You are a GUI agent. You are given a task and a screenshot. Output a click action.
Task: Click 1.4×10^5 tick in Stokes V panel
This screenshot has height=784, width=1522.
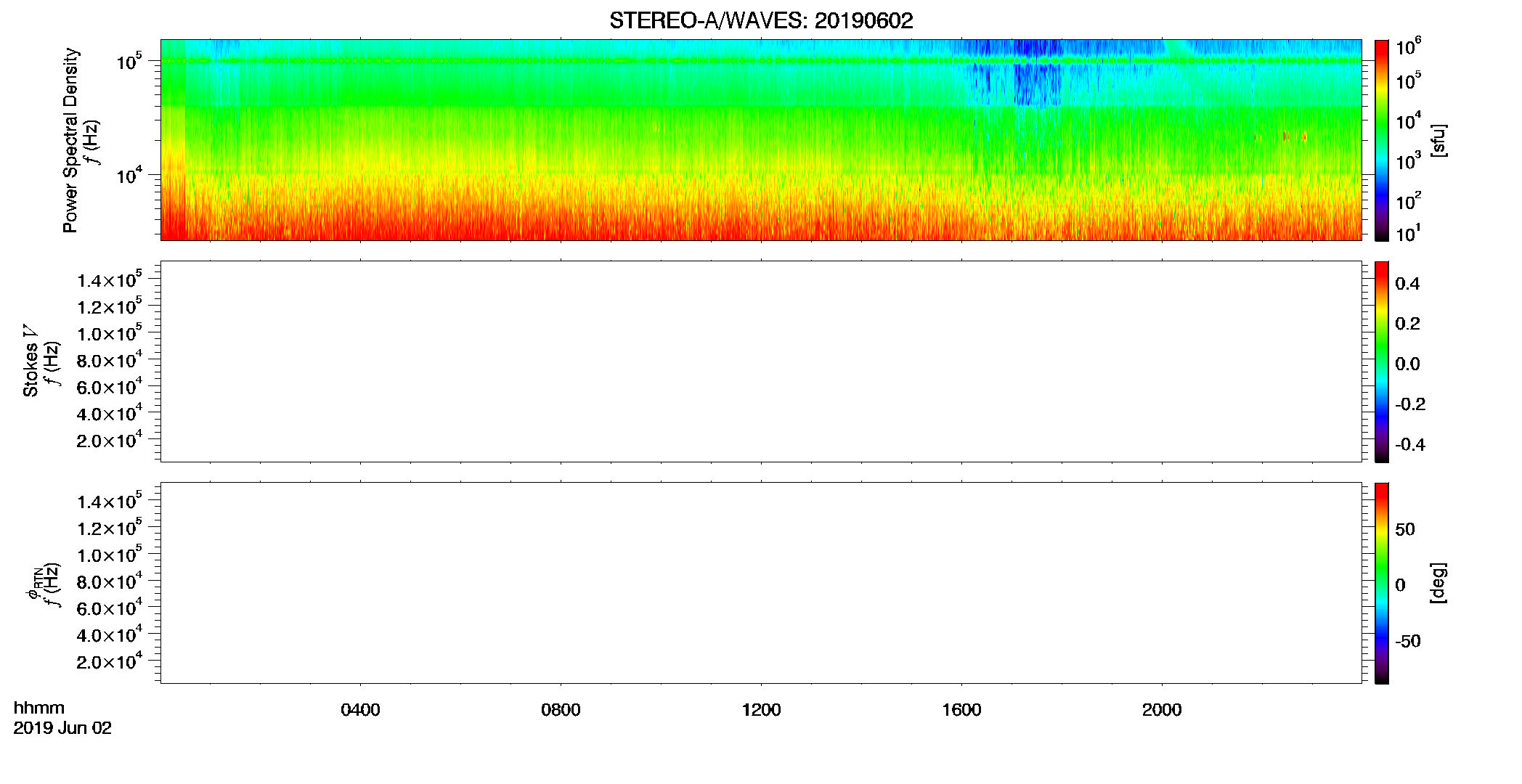pos(109,279)
